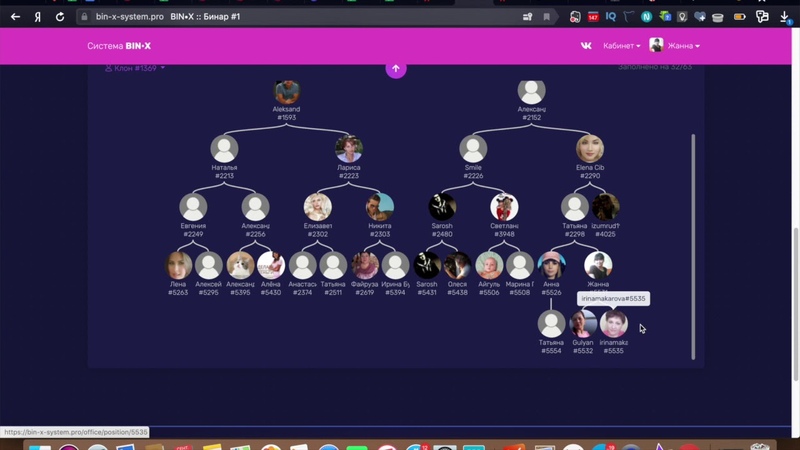Image resolution: width=800 pixels, height=450 pixels.
Task: Open Айгуль #5506 position
Action: tap(489, 265)
